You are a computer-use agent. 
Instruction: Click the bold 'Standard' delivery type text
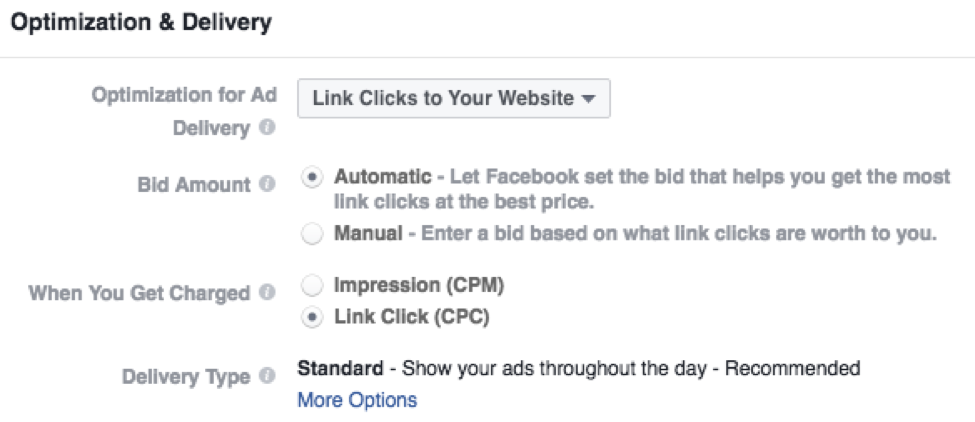340,369
